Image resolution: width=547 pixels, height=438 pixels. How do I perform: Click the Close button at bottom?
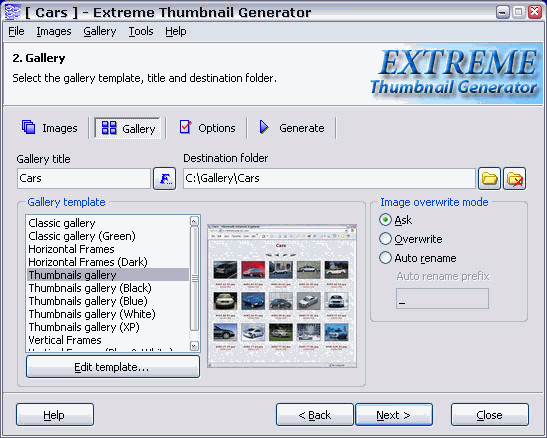click(x=490, y=415)
